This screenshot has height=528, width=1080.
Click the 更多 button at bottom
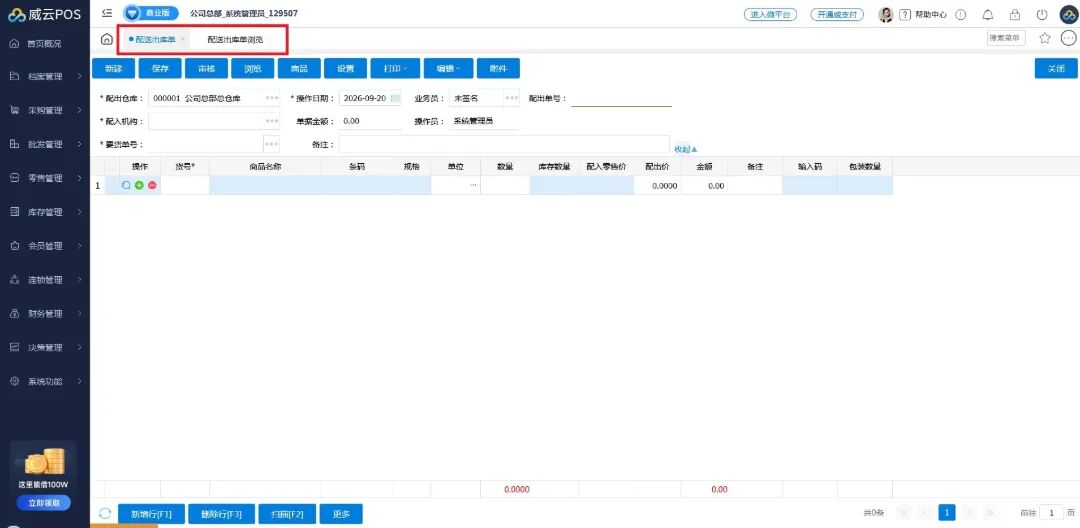(341, 514)
